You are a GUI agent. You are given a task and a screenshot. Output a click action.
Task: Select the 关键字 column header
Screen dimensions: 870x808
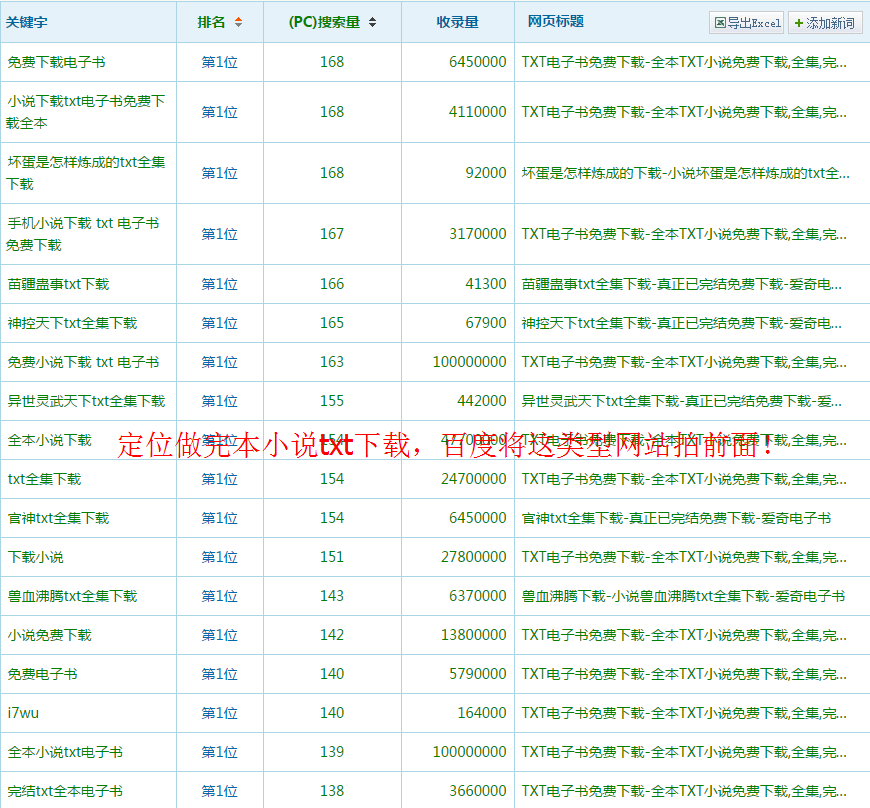tap(27, 22)
